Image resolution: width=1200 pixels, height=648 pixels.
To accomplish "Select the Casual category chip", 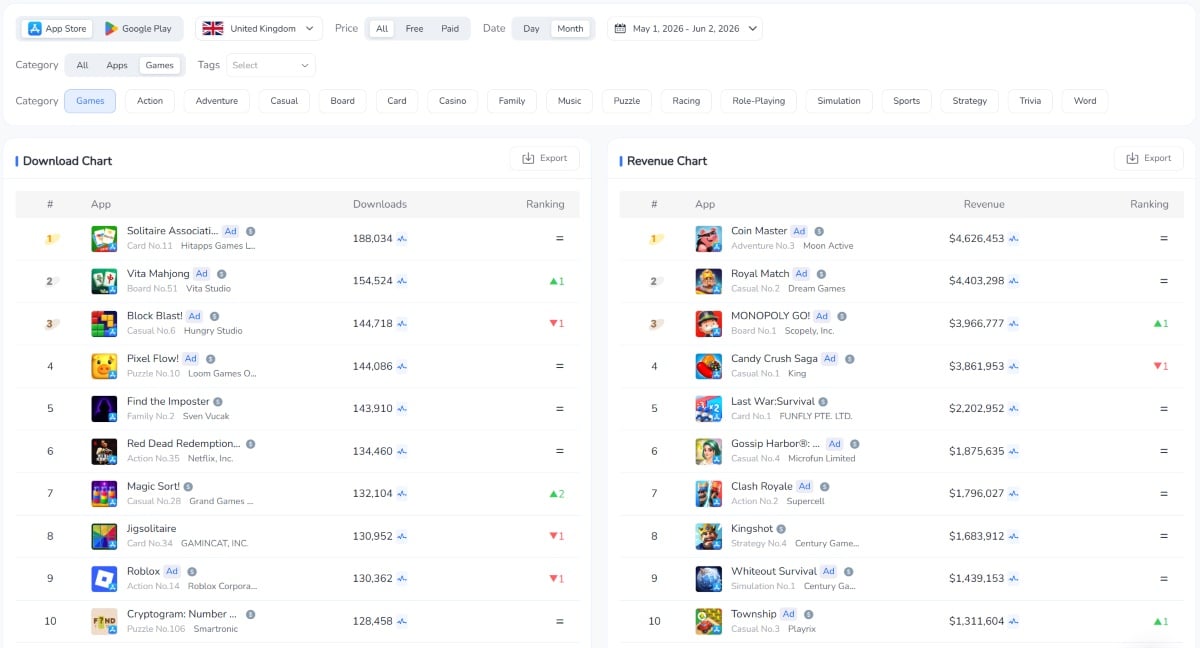I will click(284, 101).
